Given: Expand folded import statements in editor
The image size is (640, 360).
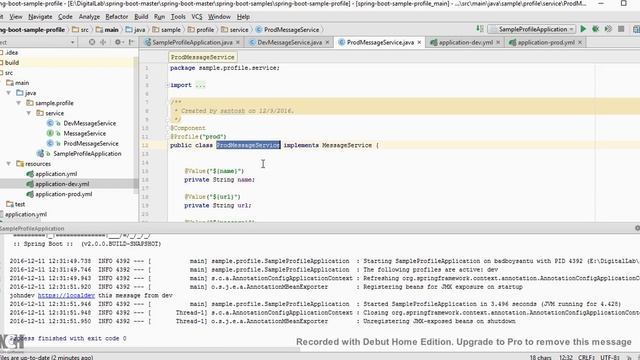Looking at the screenshot, I should [167, 85].
